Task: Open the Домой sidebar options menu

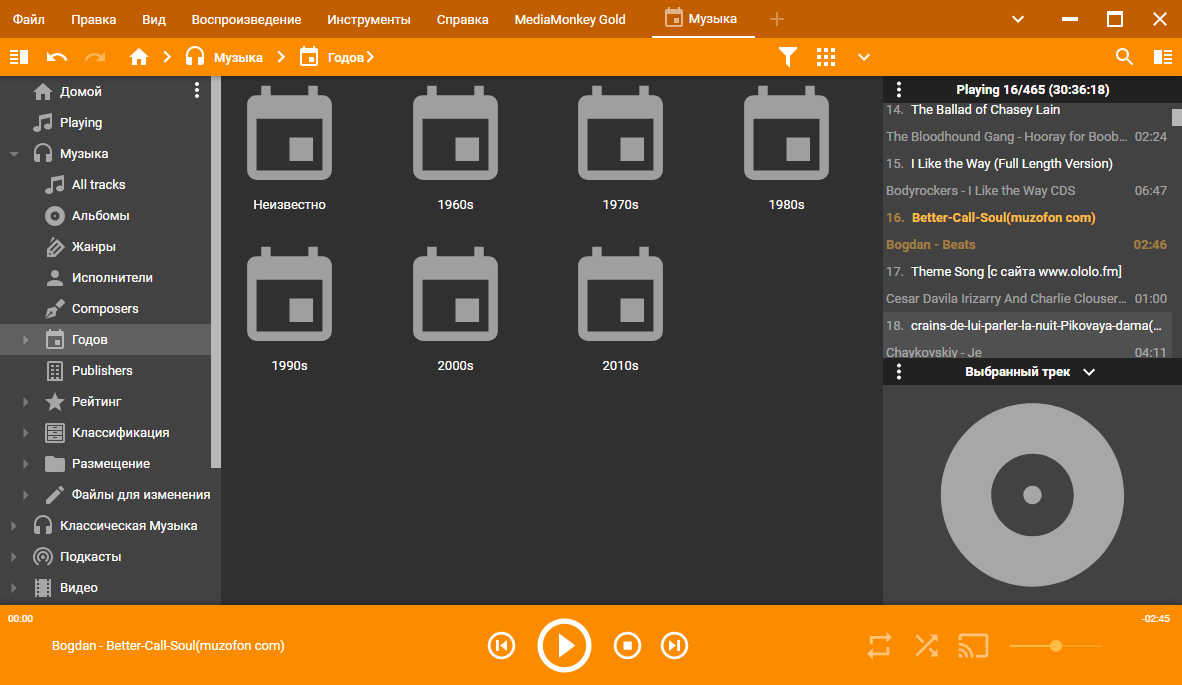Action: (x=197, y=90)
